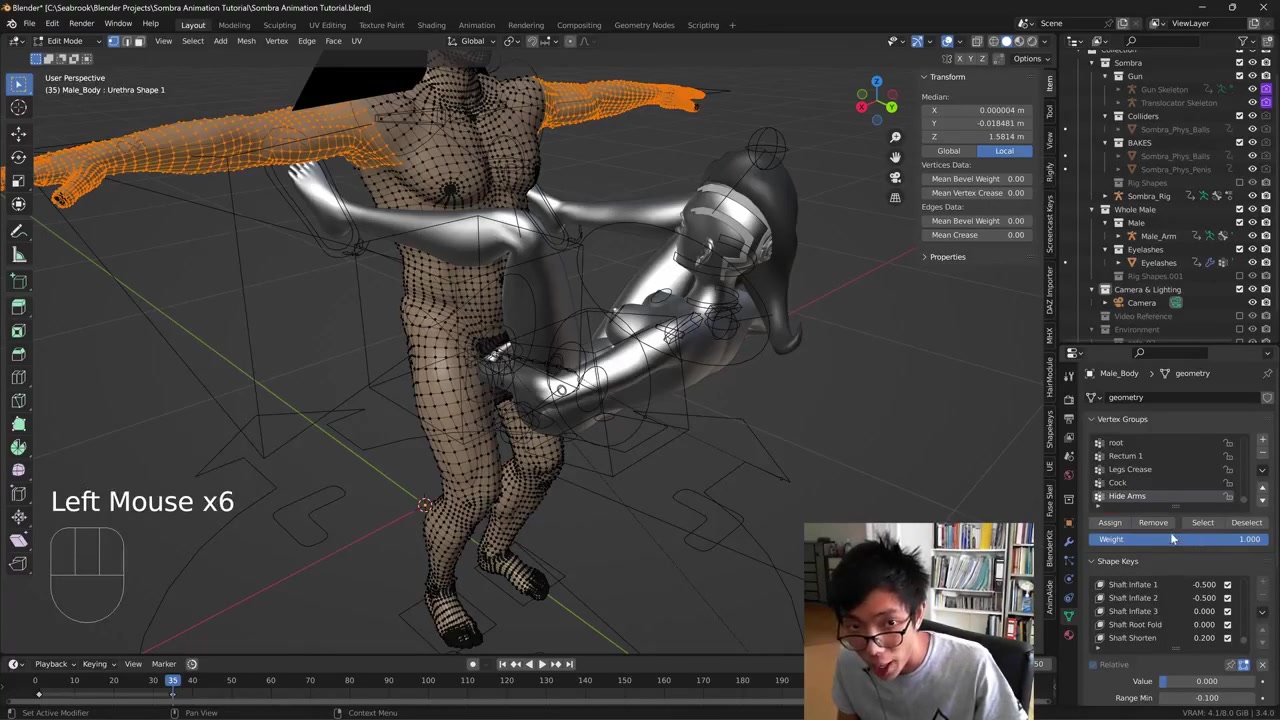This screenshot has width=1280, height=720.
Task: Open the Vertex menu in viewport header
Action: click(x=276, y=41)
